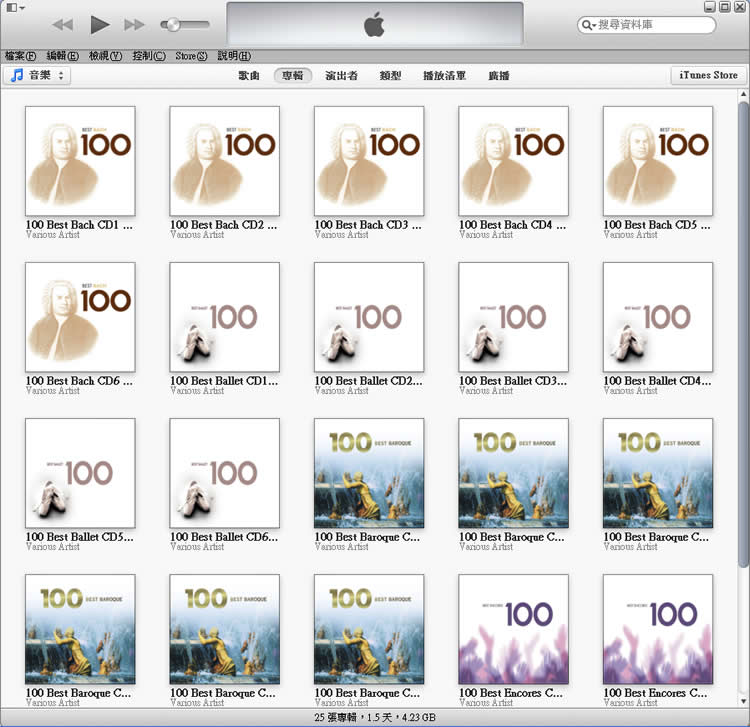Select the 100 Best Ballet CD2 album cover
Screen dimensions: 750x727
pyautogui.click(x=369, y=317)
